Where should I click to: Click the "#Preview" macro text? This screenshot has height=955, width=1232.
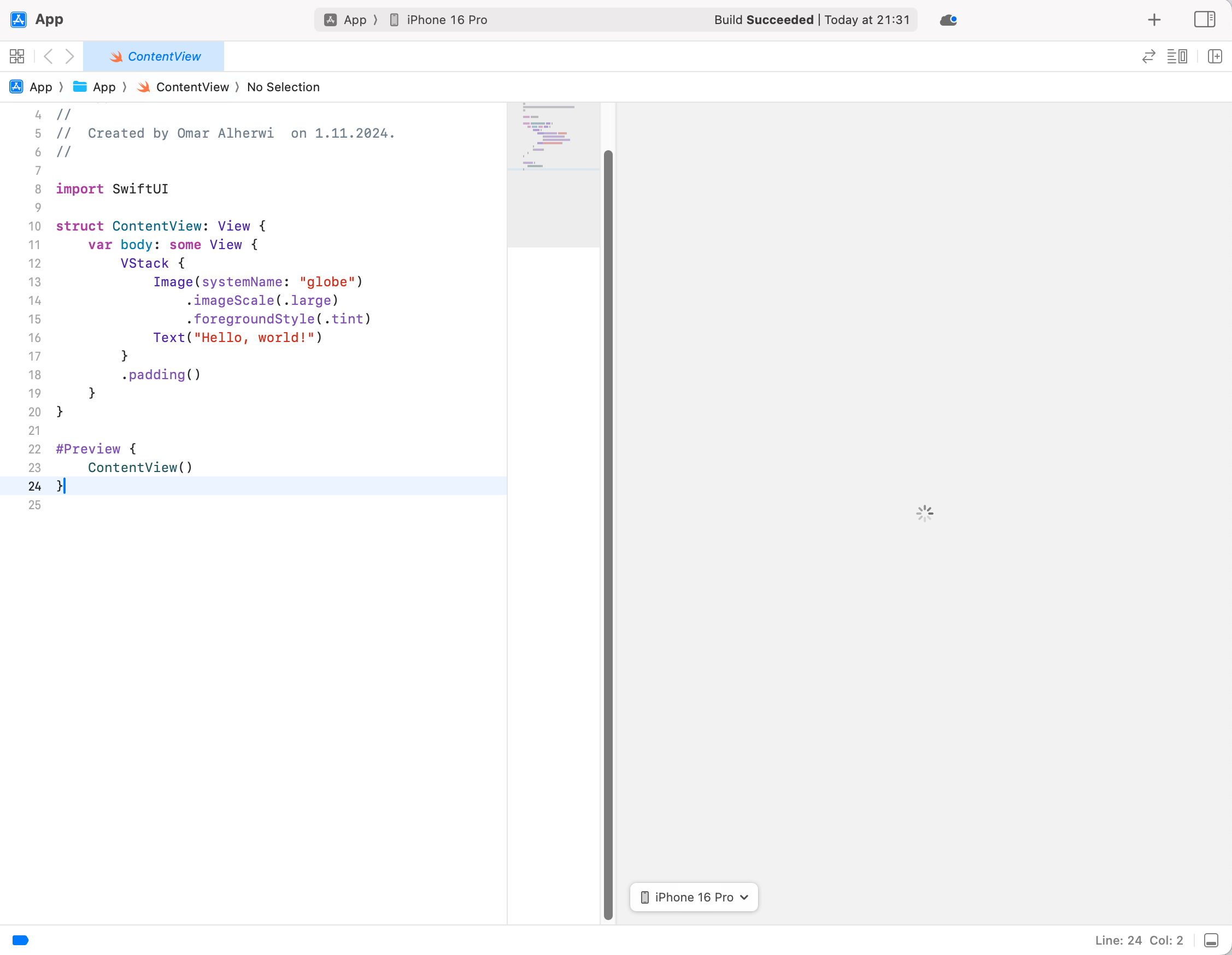pos(88,449)
